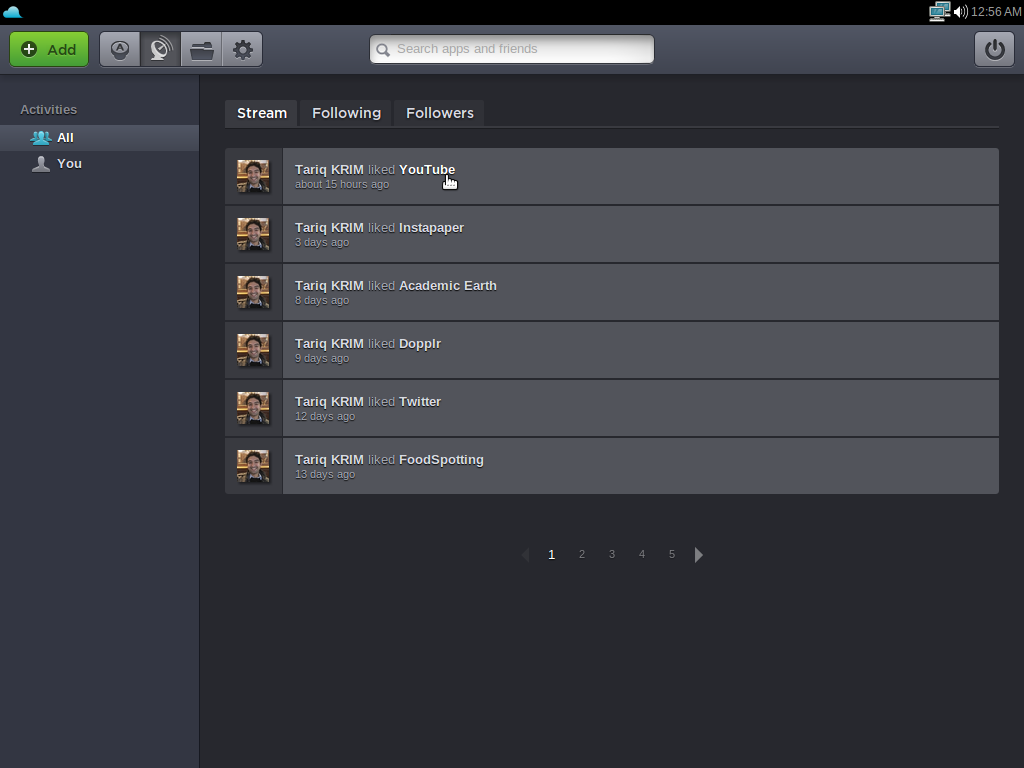Open the network tray icon
1024x768 pixels.
tap(939, 12)
